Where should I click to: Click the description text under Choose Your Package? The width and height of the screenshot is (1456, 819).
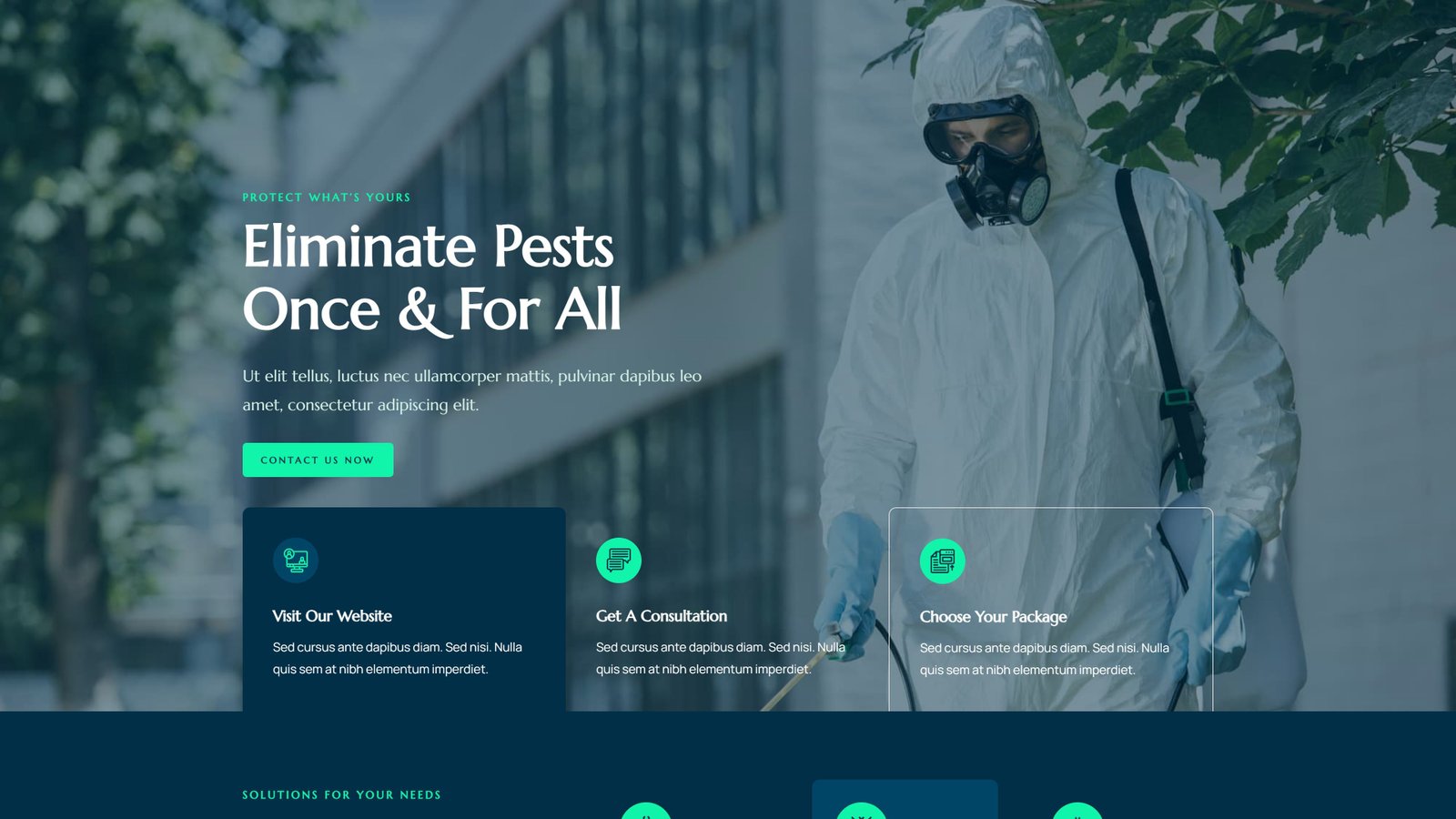(x=1044, y=659)
